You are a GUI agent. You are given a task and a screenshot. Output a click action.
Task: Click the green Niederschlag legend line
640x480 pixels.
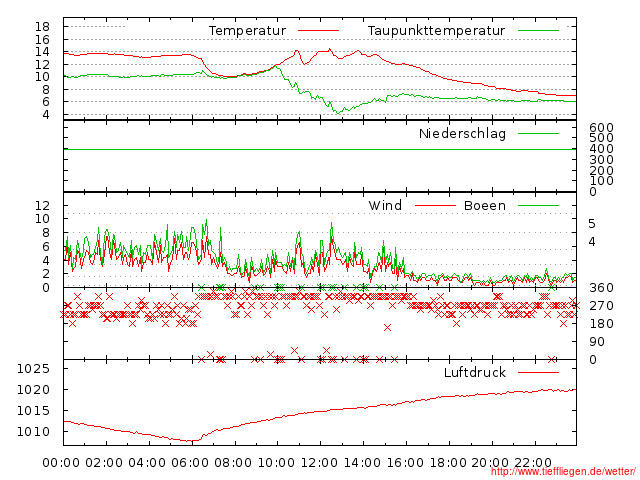click(538, 133)
